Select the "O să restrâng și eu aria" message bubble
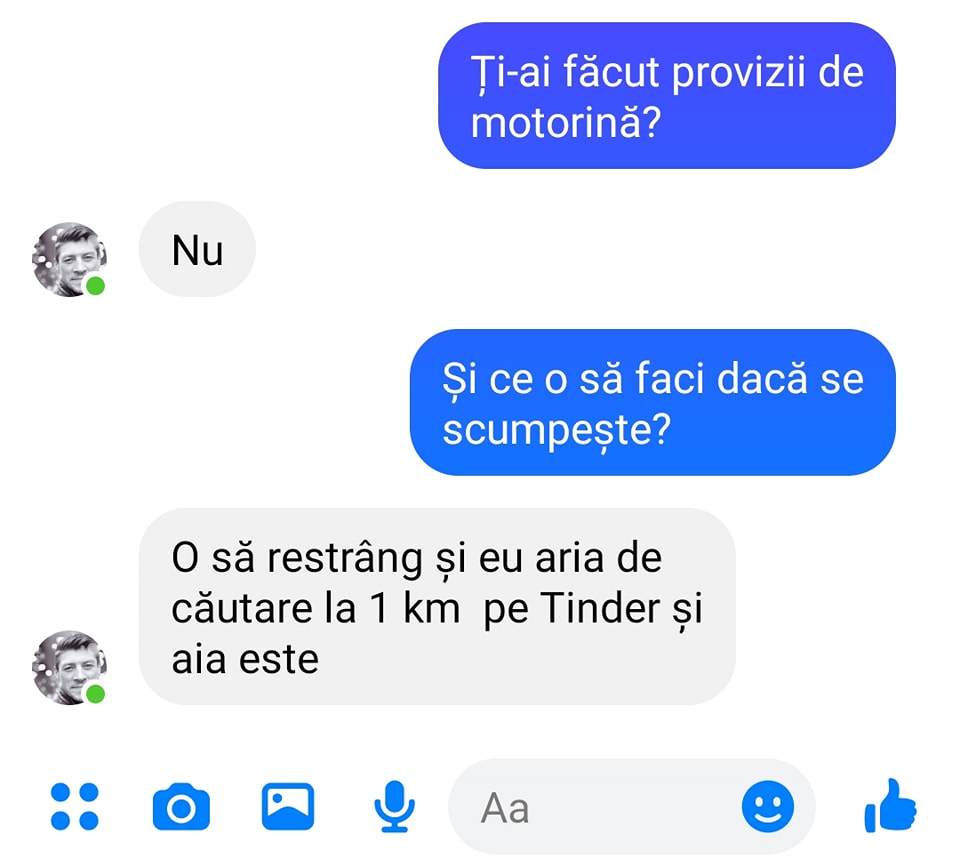The width and height of the screenshot is (960, 867). click(x=437, y=607)
